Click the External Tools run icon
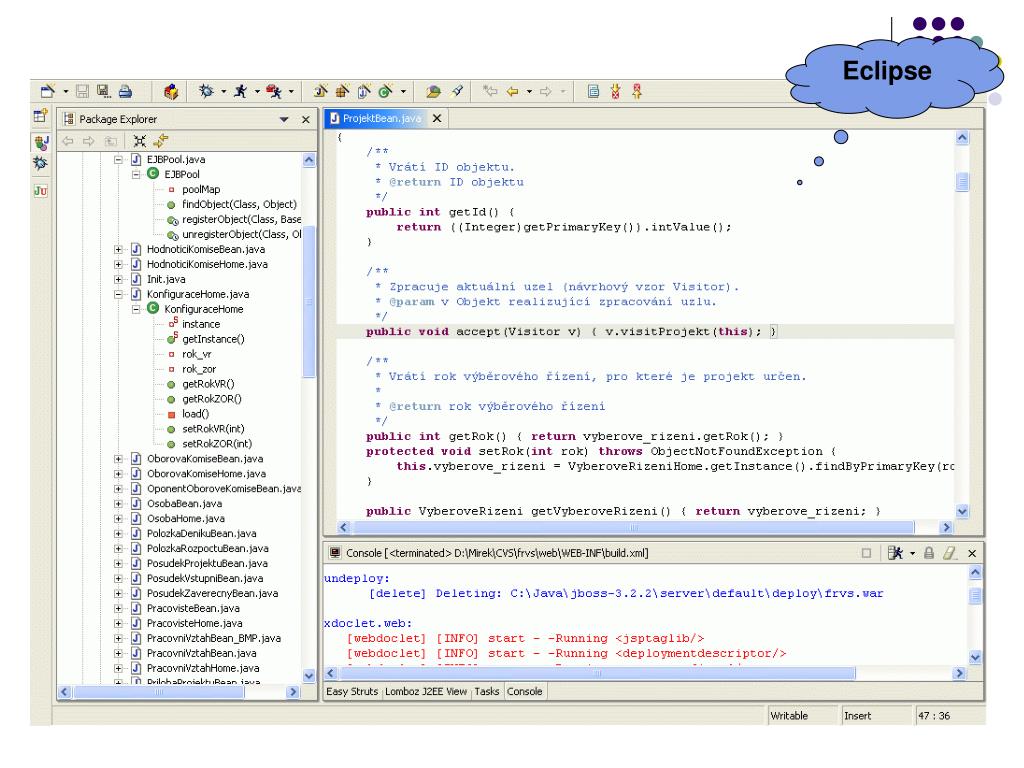This screenshot has height=768, width=1024. click(274, 91)
